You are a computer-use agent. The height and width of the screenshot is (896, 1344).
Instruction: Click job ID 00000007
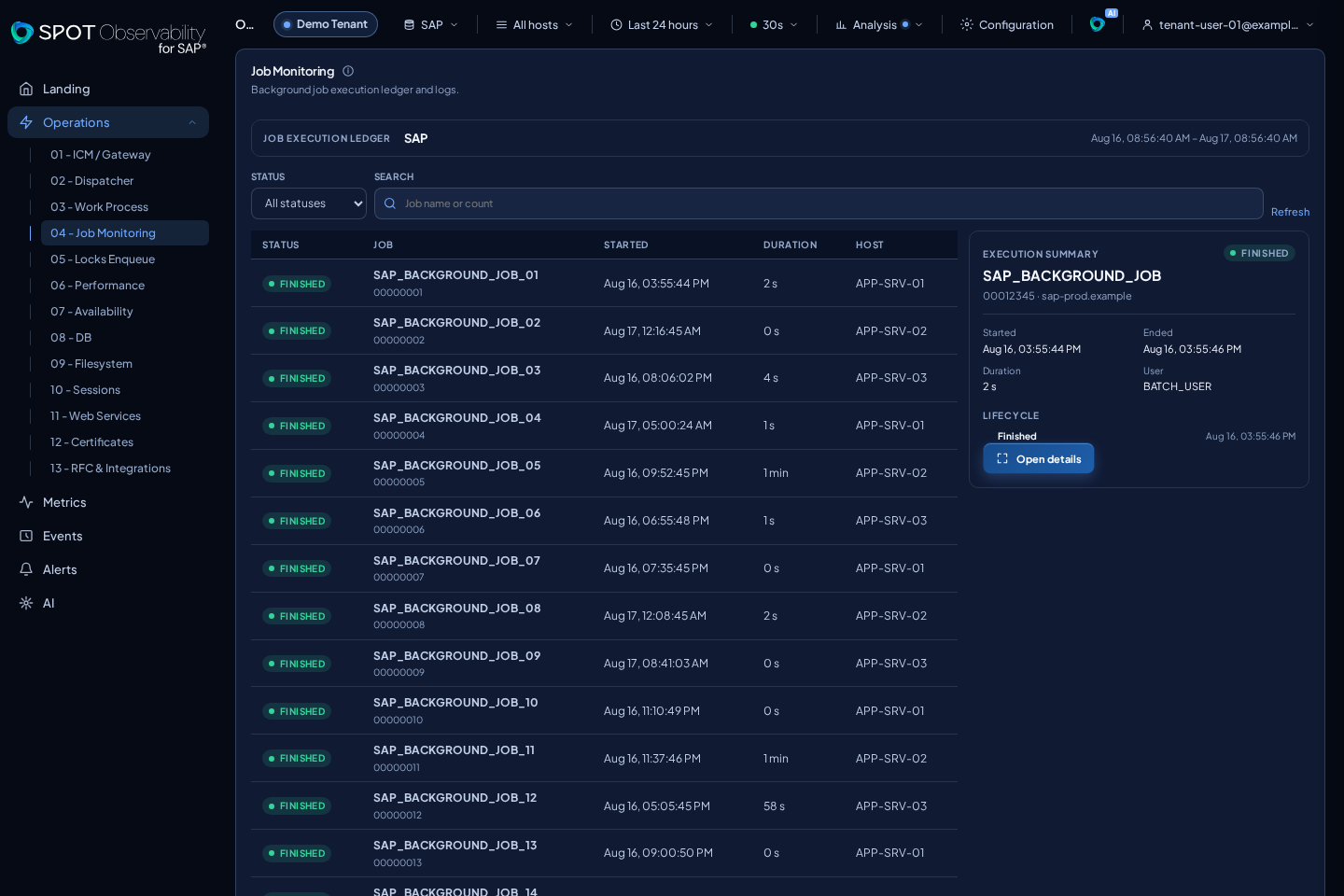(x=399, y=577)
